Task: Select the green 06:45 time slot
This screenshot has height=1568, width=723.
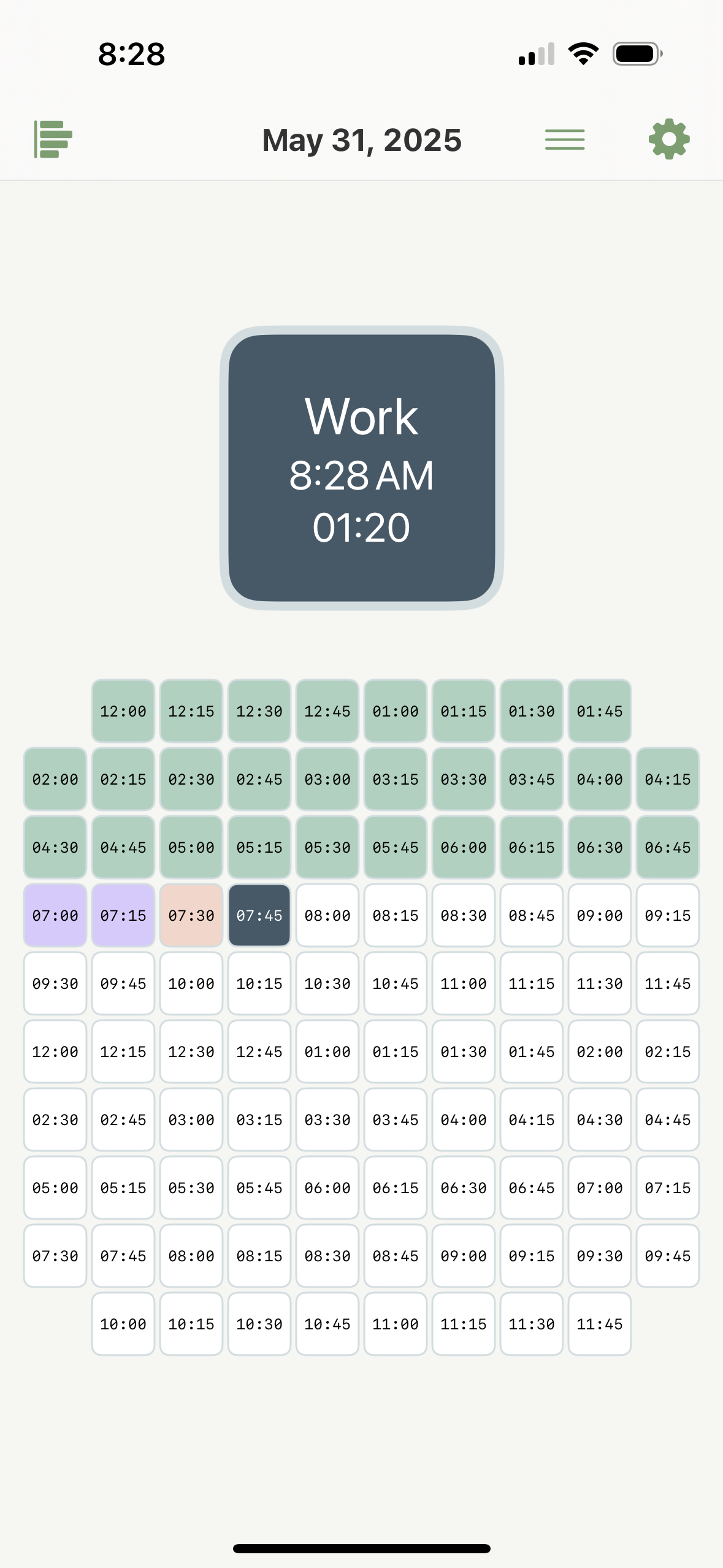Action: click(668, 847)
